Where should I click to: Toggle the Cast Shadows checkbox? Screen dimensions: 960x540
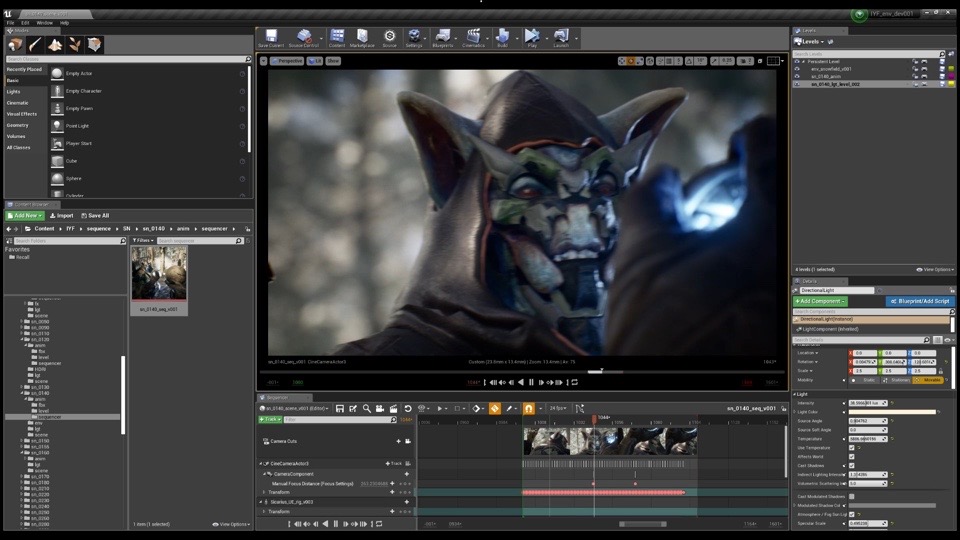pyautogui.click(x=851, y=466)
